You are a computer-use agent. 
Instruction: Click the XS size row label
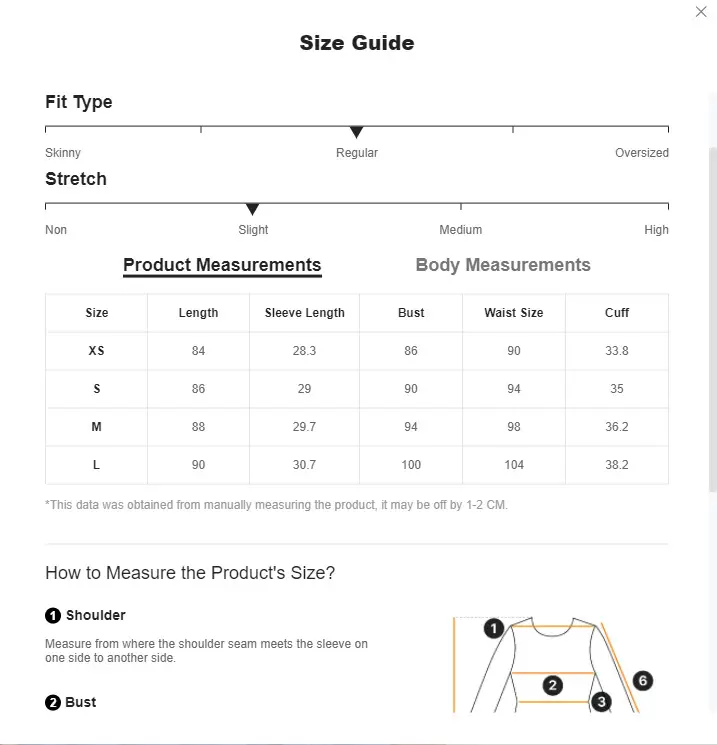click(x=96, y=351)
